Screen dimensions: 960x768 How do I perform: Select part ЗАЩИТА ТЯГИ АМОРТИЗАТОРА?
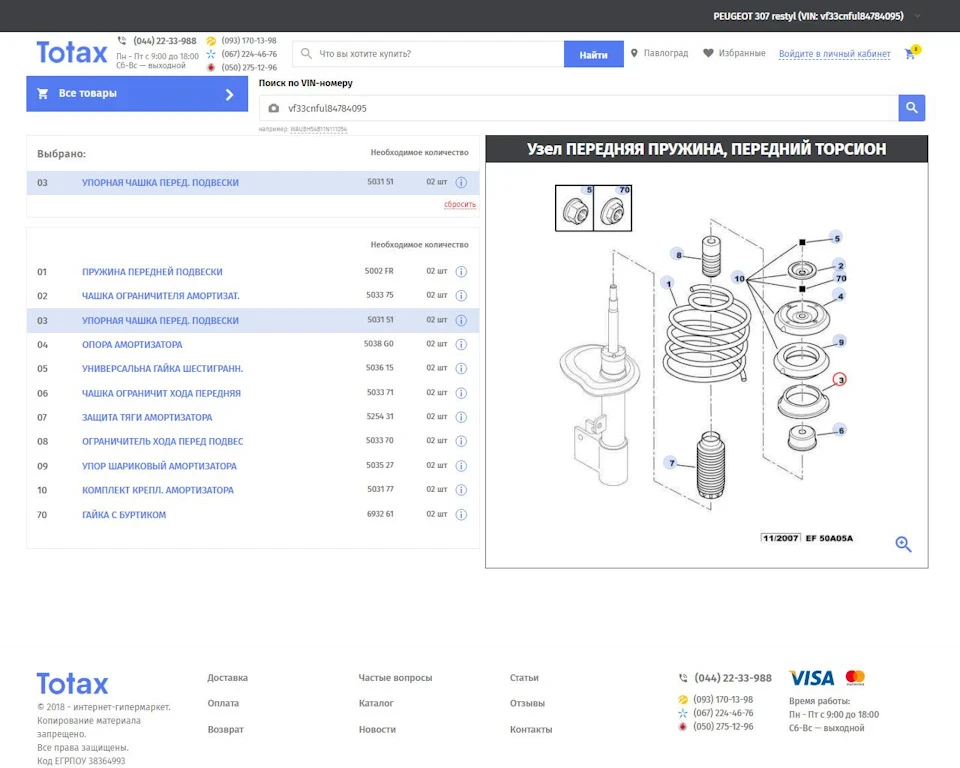coord(147,417)
